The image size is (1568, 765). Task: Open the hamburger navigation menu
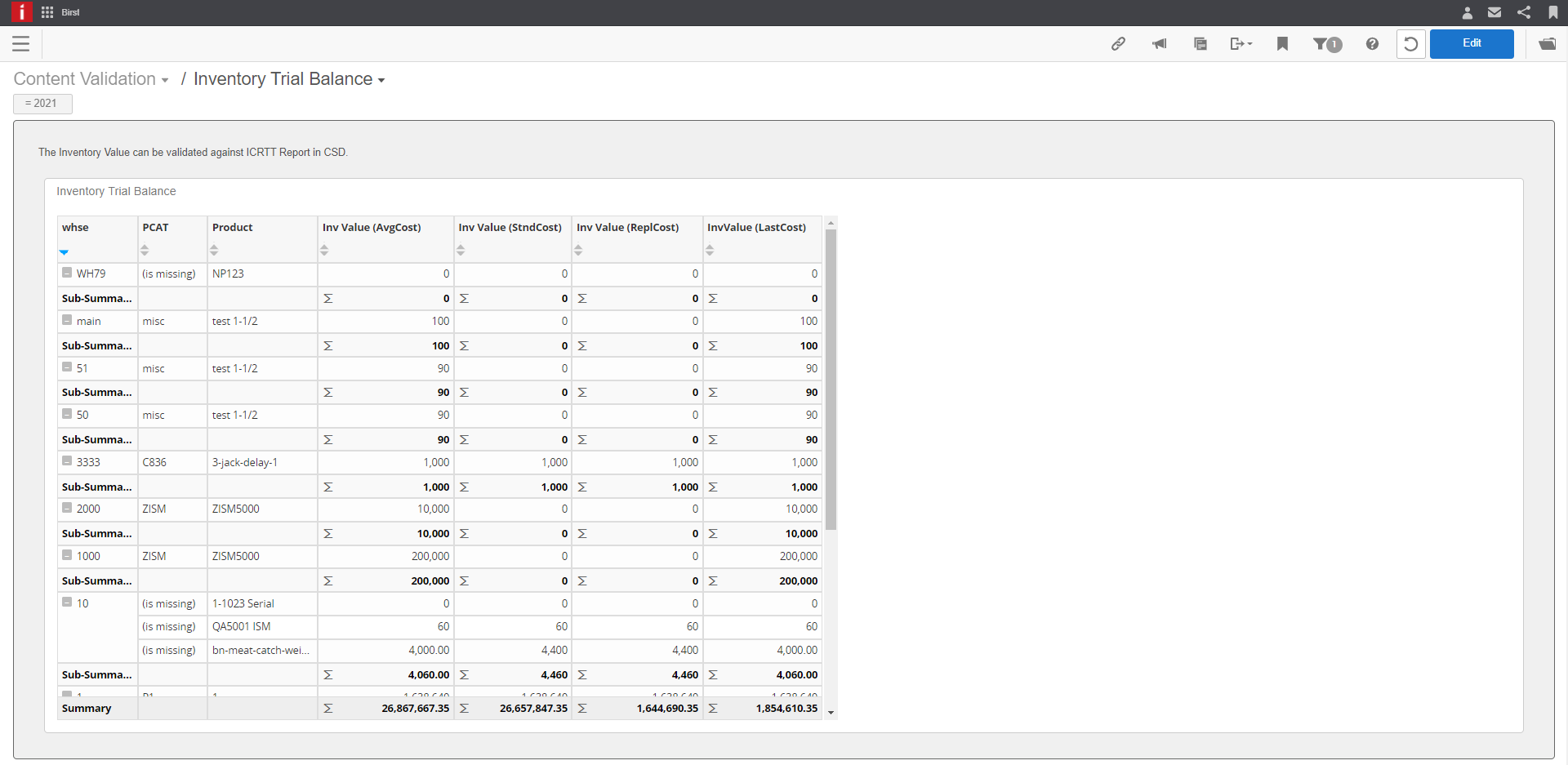21,43
